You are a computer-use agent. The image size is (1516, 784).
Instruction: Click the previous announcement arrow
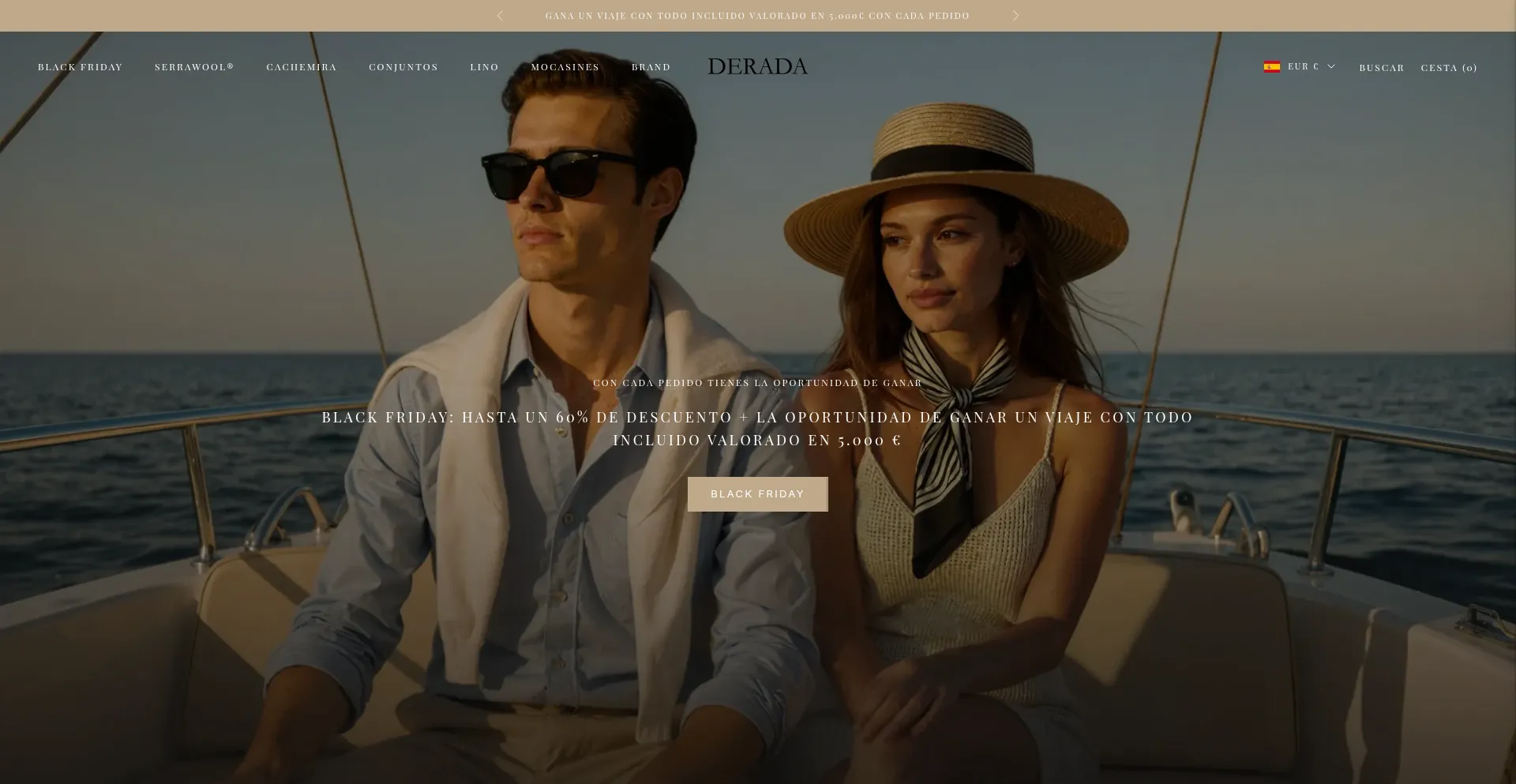500,16
